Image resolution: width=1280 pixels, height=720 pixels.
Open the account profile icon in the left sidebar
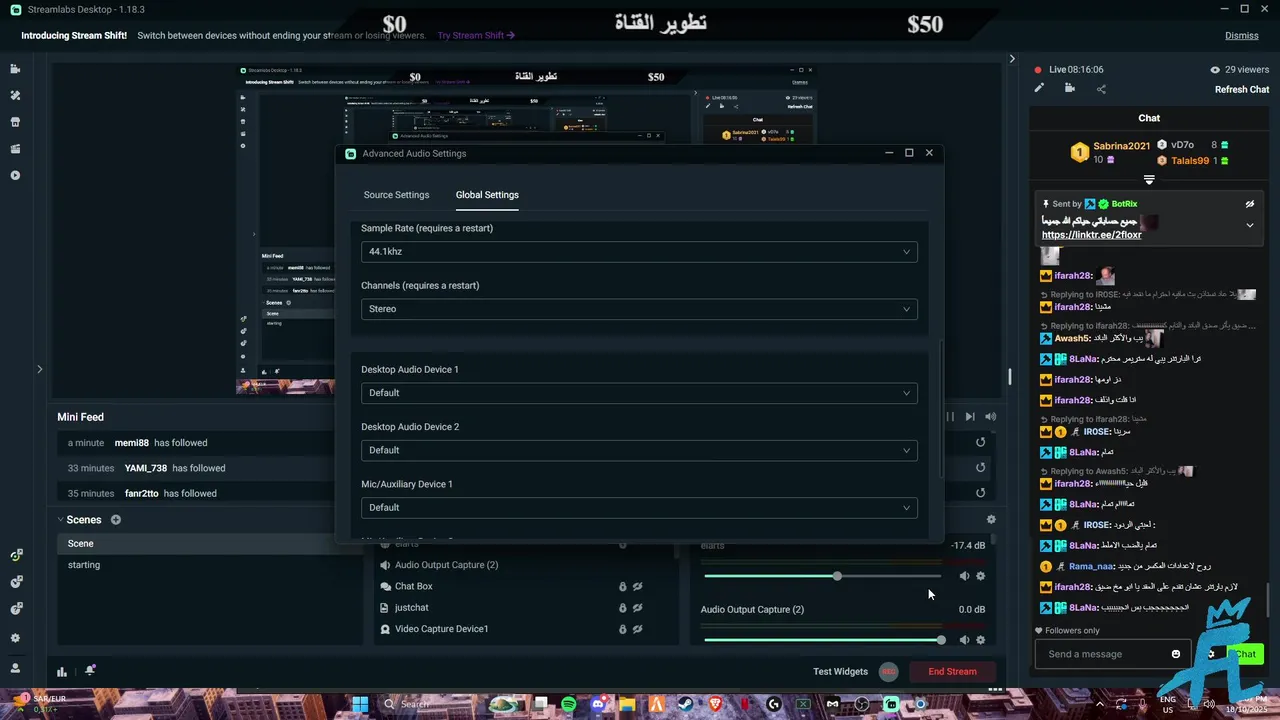[15, 668]
